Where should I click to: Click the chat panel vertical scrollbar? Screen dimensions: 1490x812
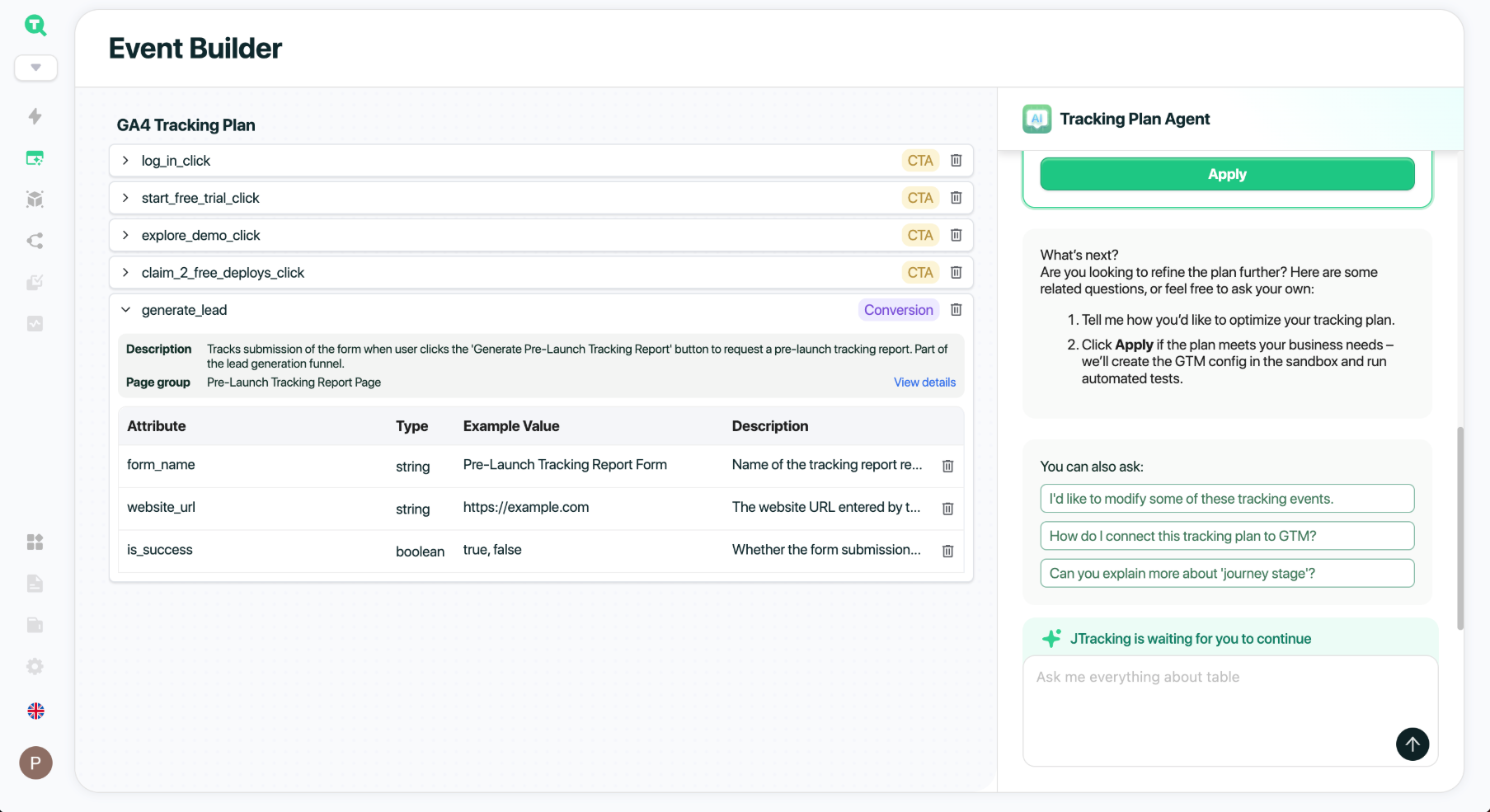(x=1460, y=528)
